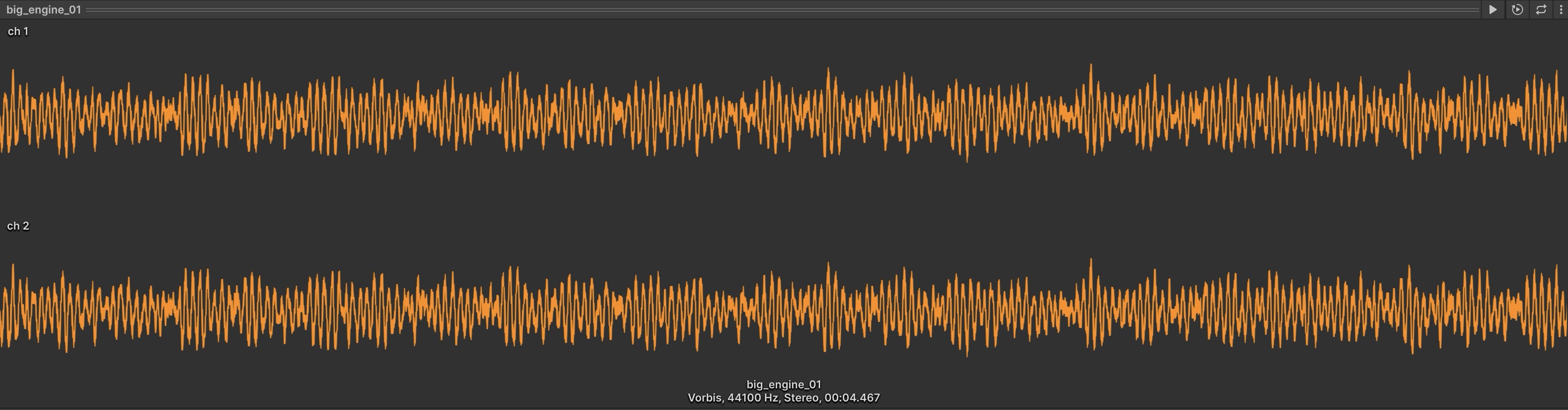Click the 00:04.467 duration text
1568x410 pixels.
(852, 398)
